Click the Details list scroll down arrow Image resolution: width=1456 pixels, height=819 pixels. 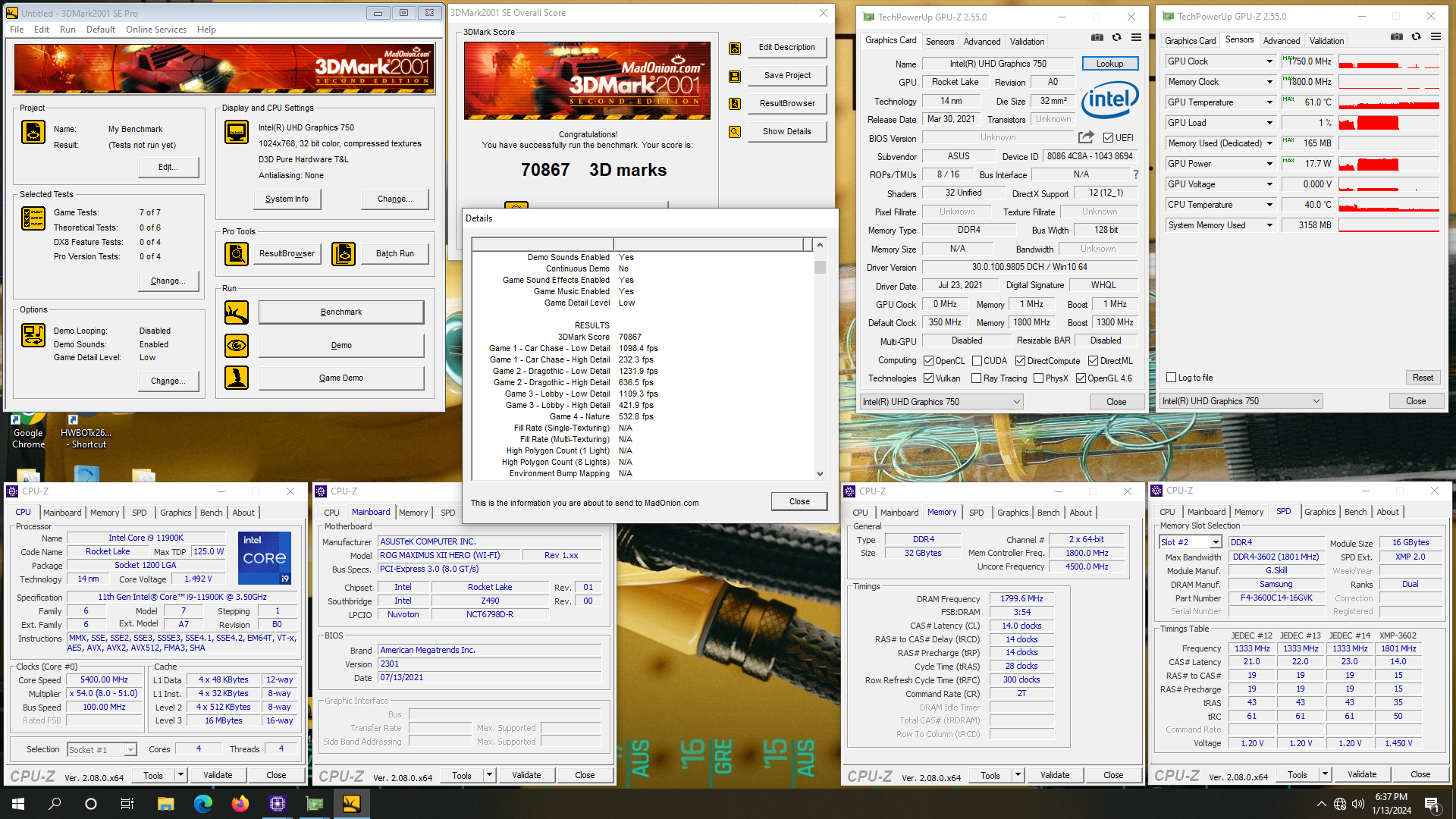[820, 474]
